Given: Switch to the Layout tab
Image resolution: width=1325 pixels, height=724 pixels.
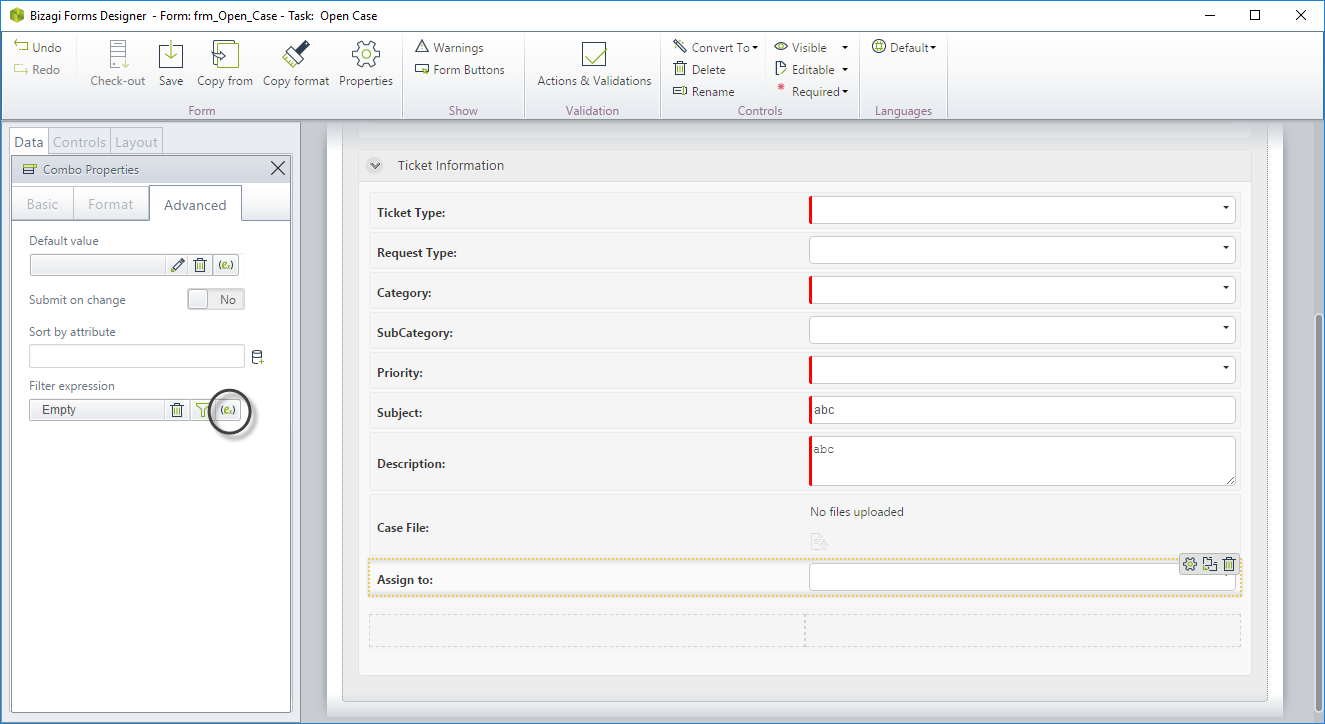Looking at the screenshot, I should [x=136, y=142].
